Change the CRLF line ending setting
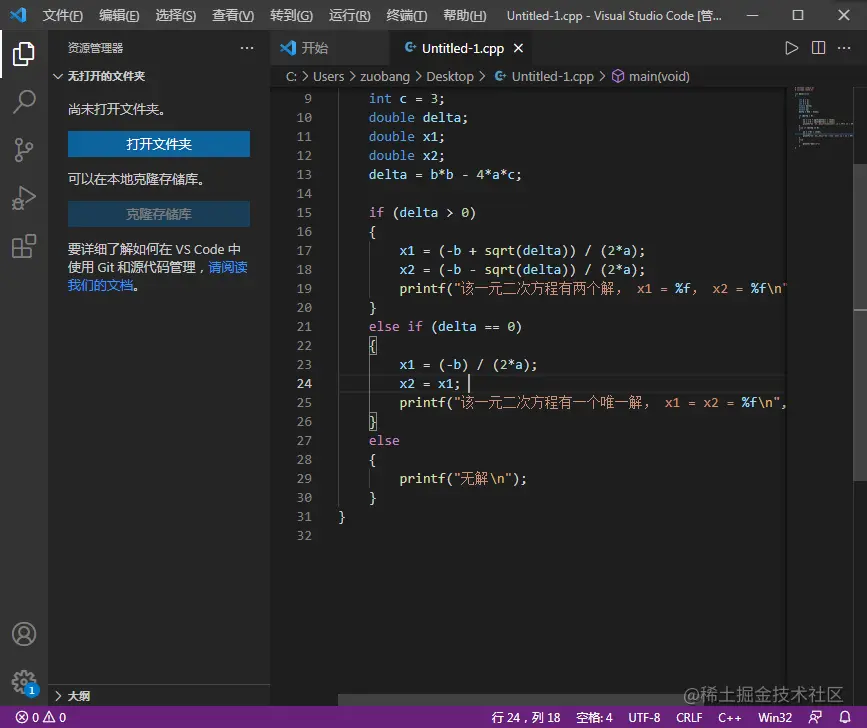This screenshot has width=867, height=728. click(689, 717)
